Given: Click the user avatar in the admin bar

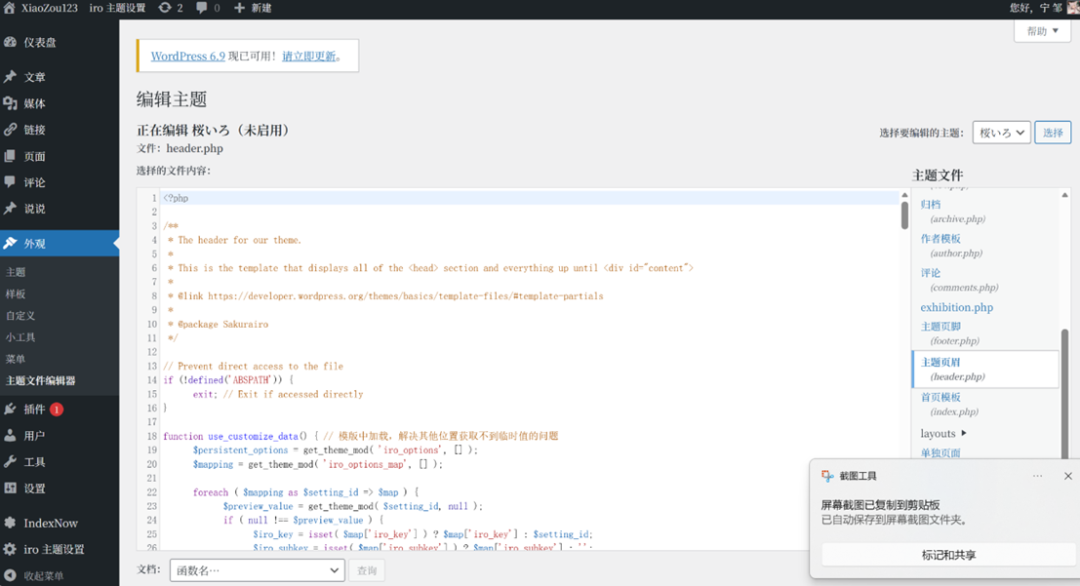Looking at the screenshot, I should (1073, 8).
